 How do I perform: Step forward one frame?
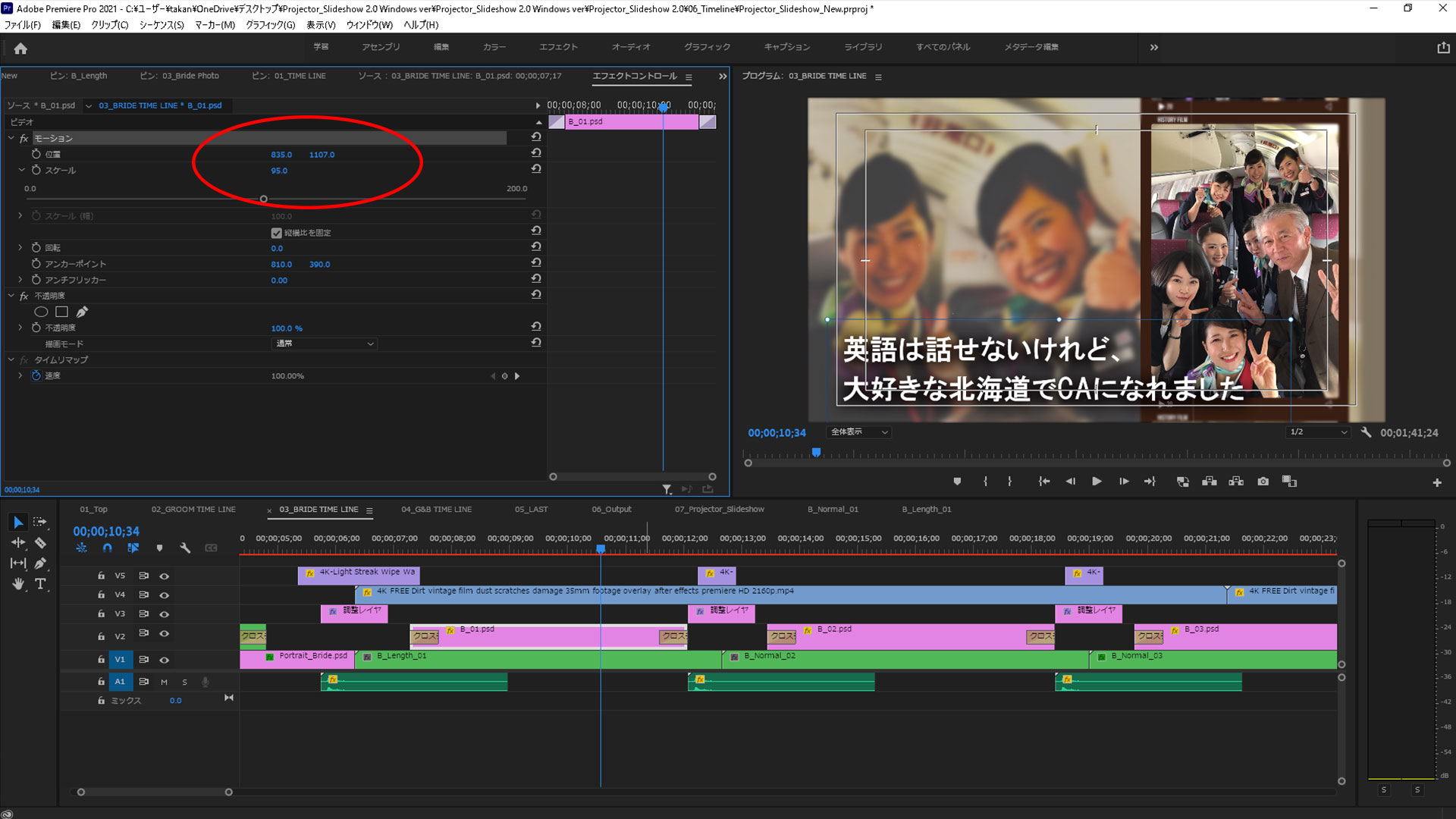tap(1124, 482)
